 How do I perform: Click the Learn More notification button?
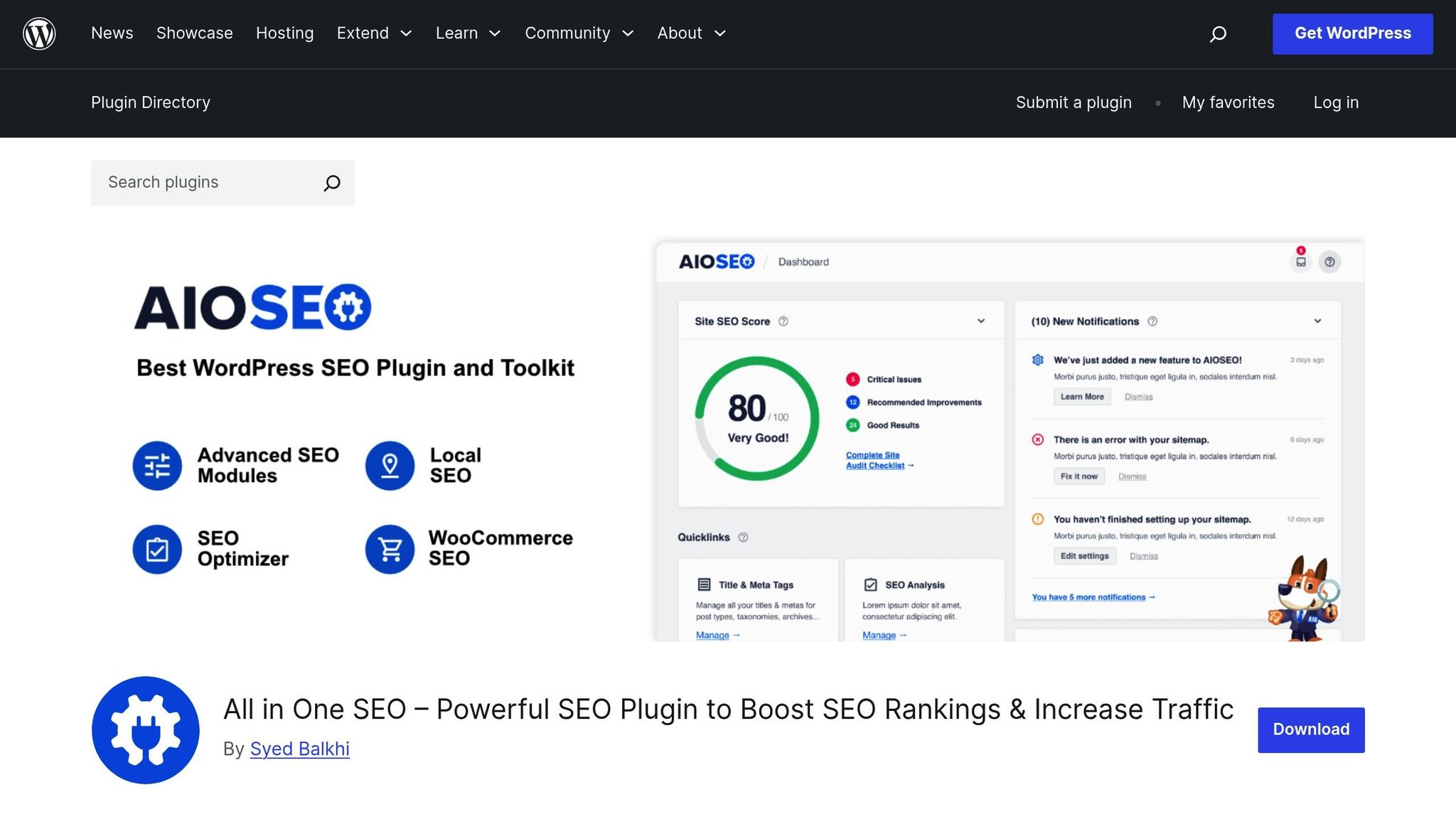tap(1082, 397)
